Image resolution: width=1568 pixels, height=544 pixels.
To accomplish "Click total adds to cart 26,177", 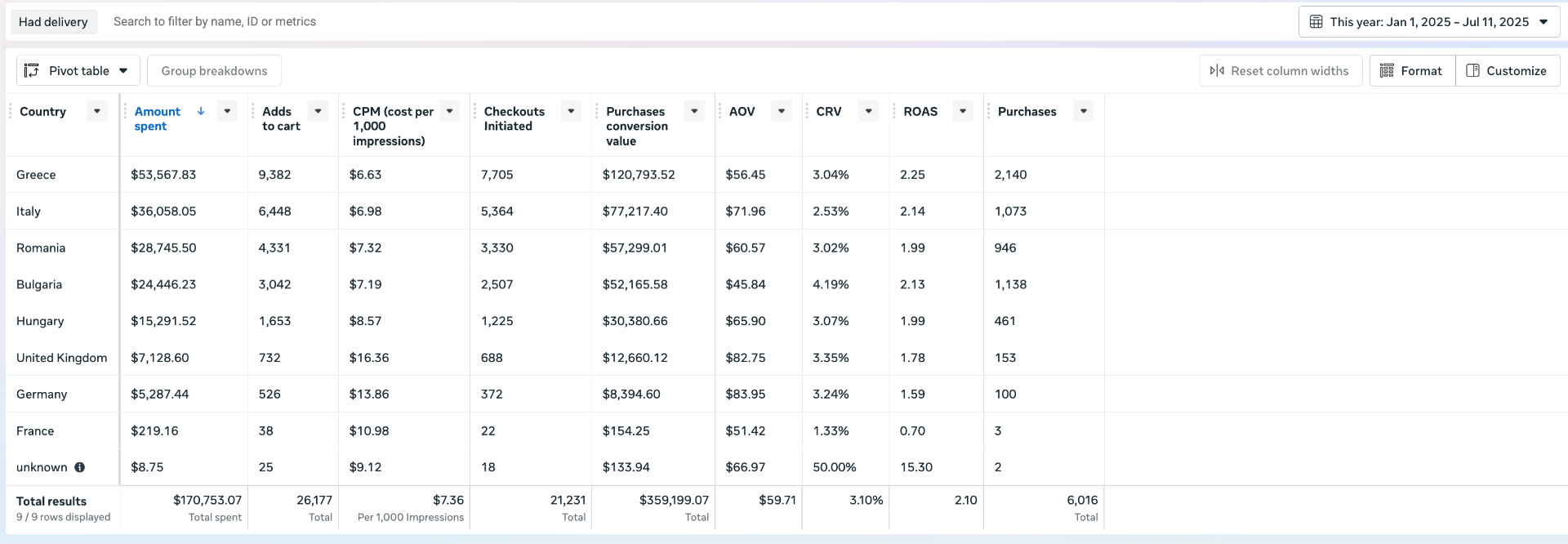I will 314,500.
